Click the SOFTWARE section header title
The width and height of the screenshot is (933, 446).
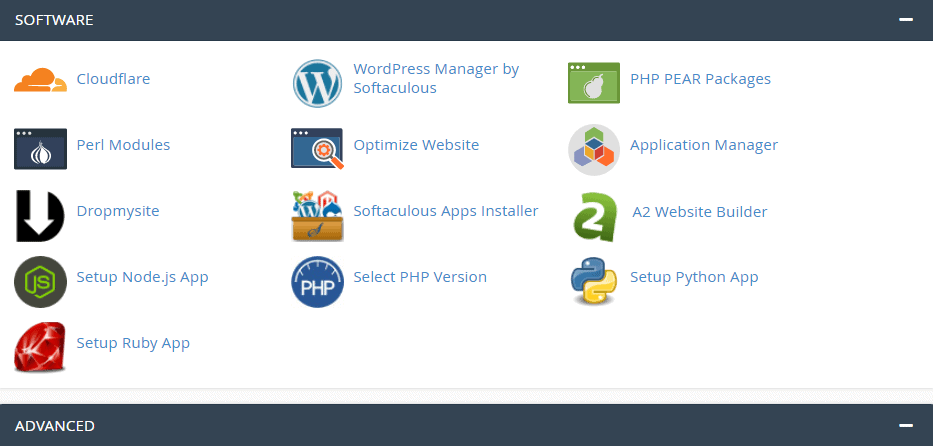click(54, 20)
